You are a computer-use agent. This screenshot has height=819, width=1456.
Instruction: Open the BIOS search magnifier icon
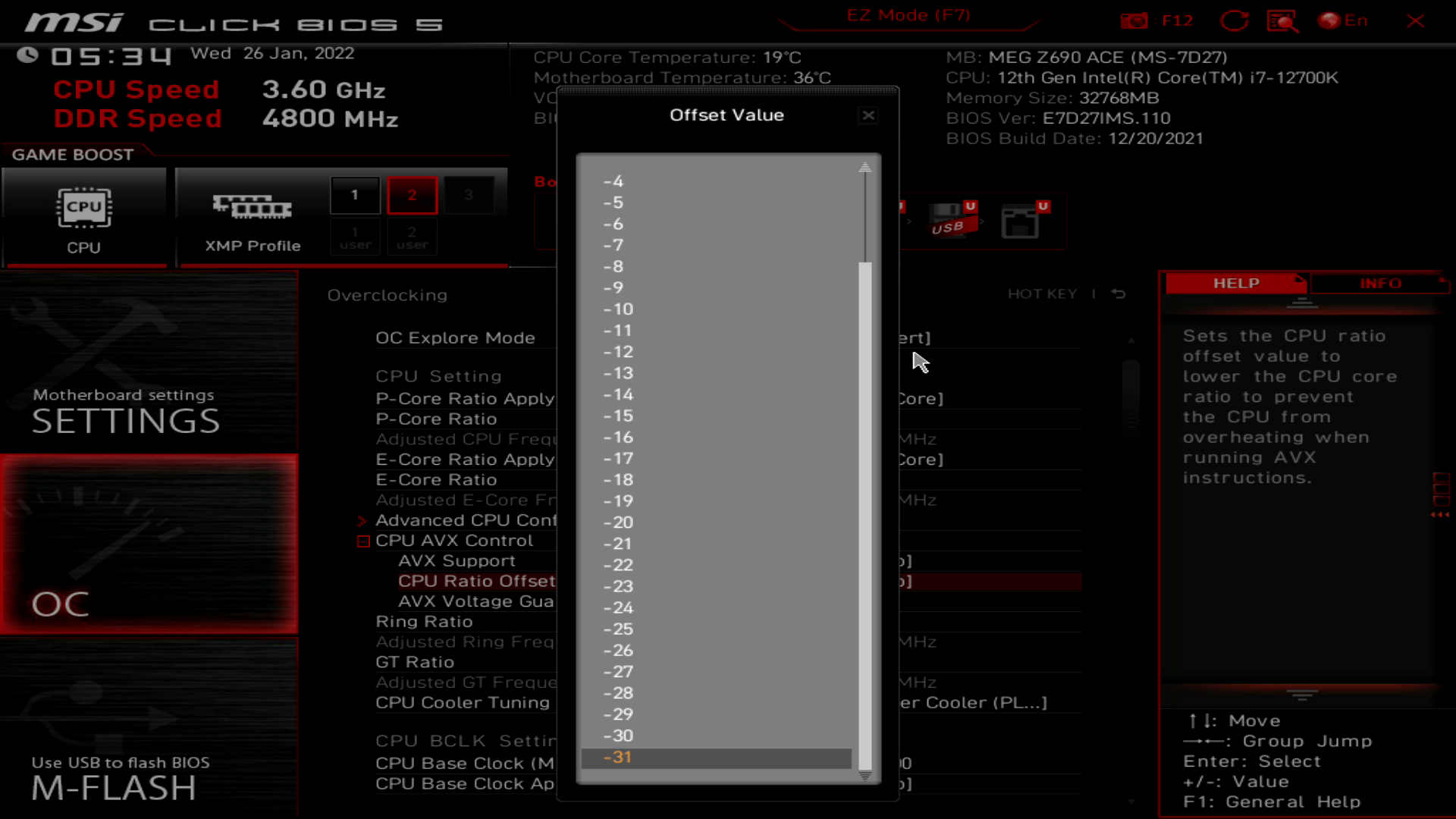pyautogui.click(x=1282, y=20)
